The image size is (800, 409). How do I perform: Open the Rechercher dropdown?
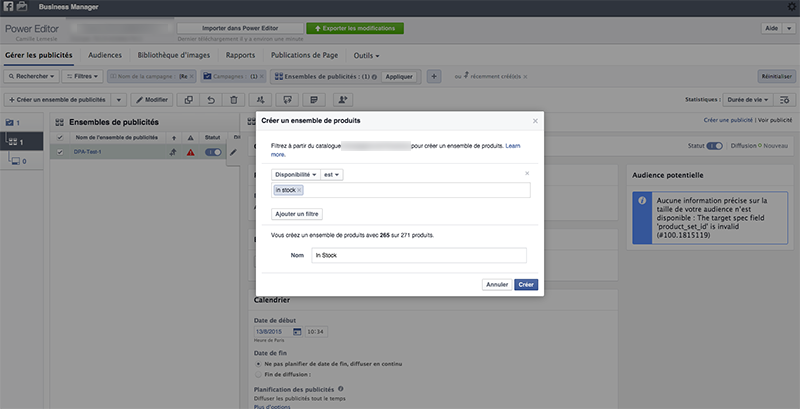pyautogui.click(x=31, y=76)
